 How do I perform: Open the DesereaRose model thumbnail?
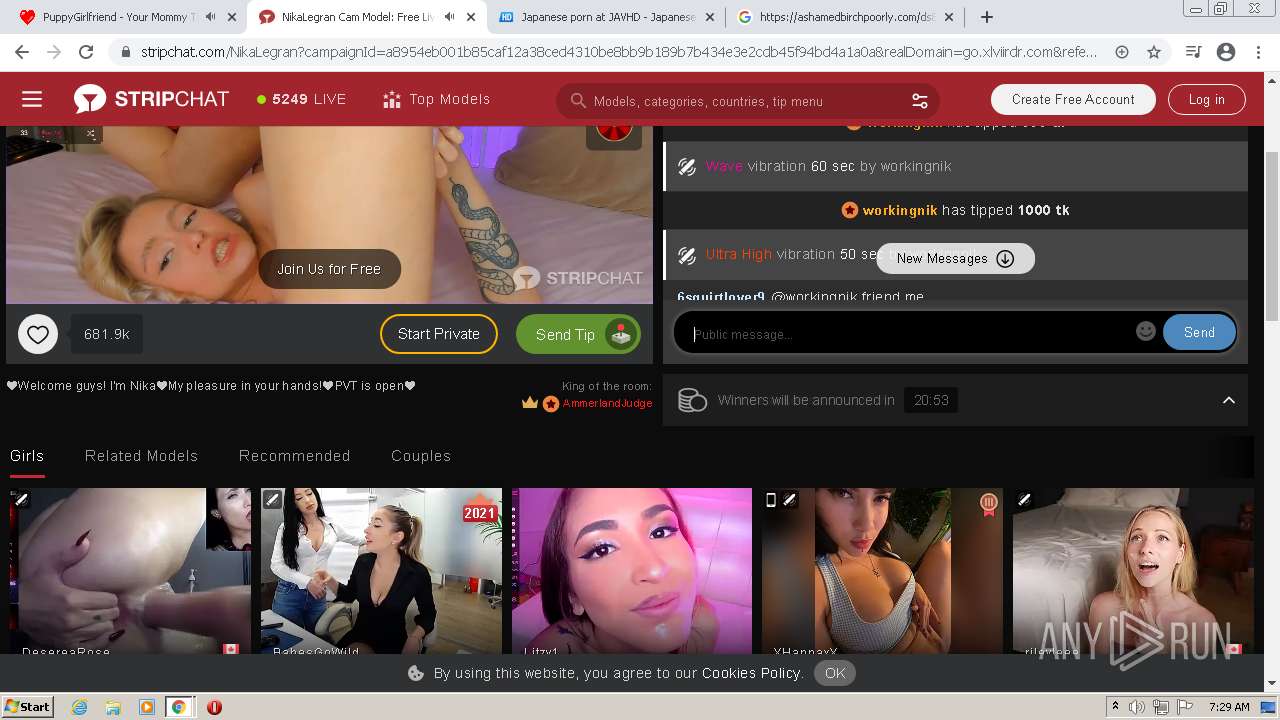[130, 572]
